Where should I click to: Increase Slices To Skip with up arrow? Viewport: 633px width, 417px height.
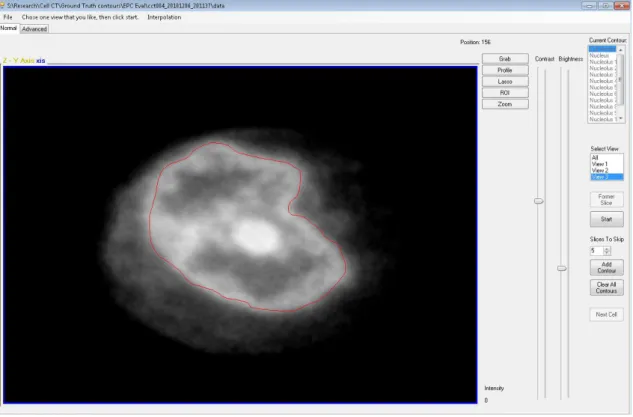click(606, 249)
